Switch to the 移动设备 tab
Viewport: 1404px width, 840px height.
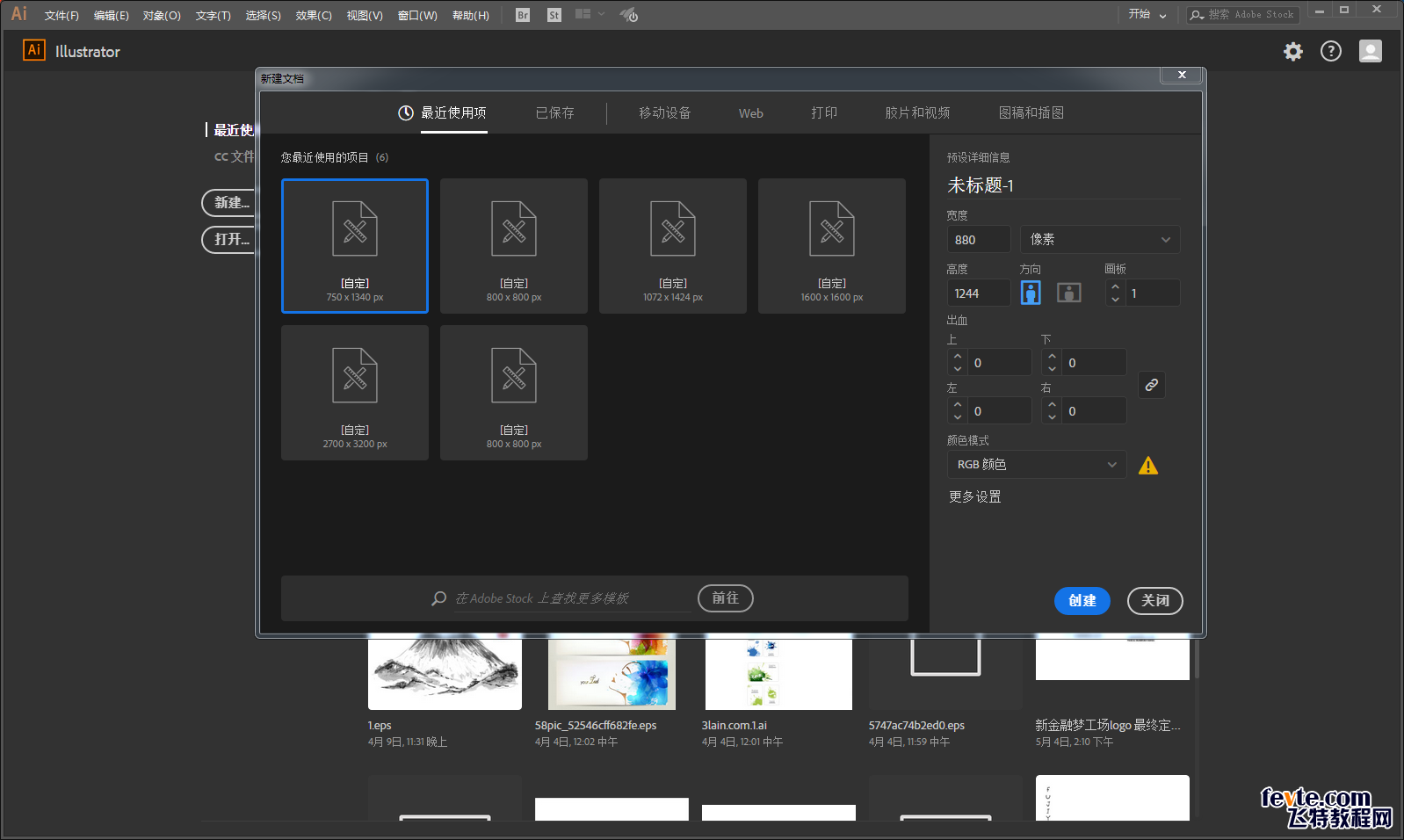coord(664,112)
